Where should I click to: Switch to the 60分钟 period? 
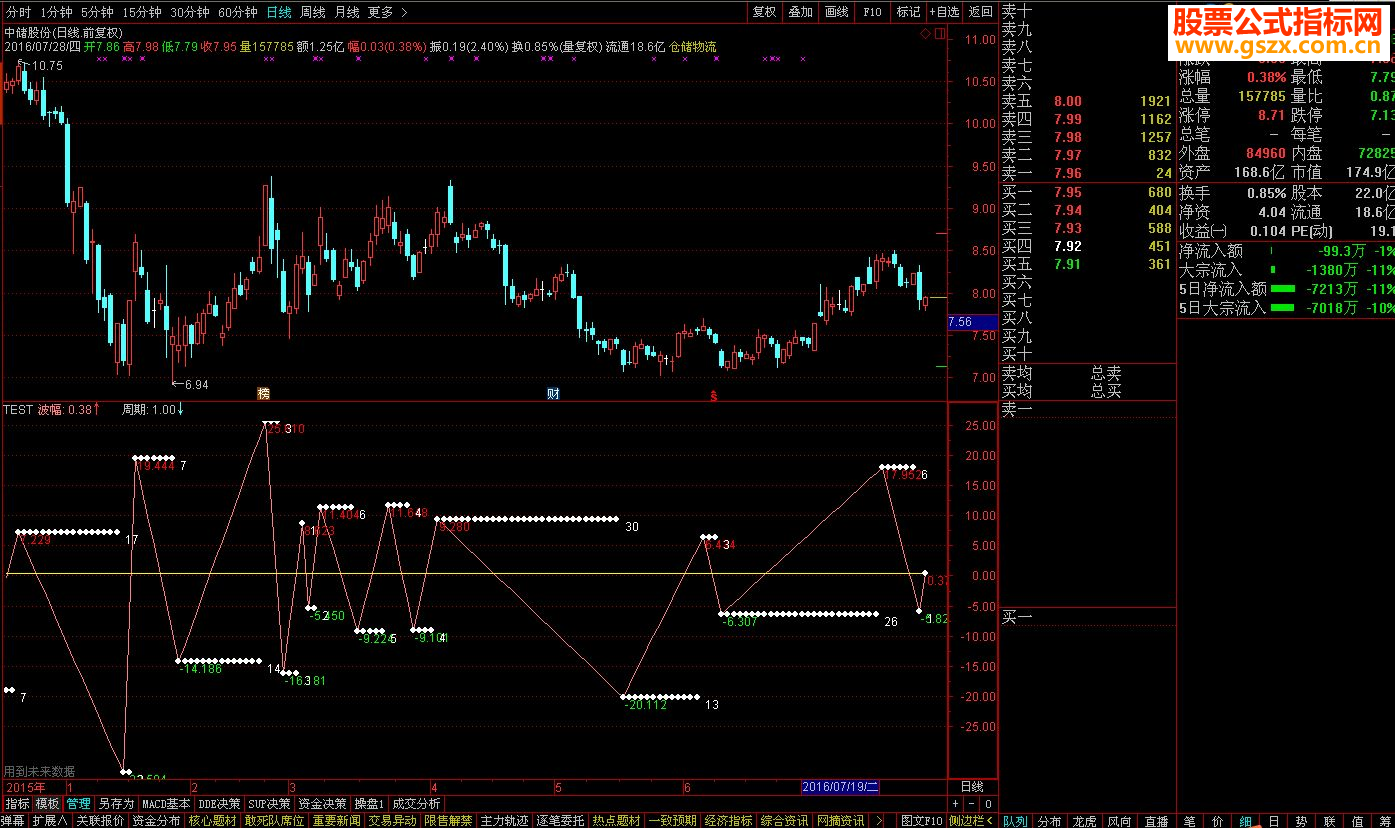click(238, 12)
